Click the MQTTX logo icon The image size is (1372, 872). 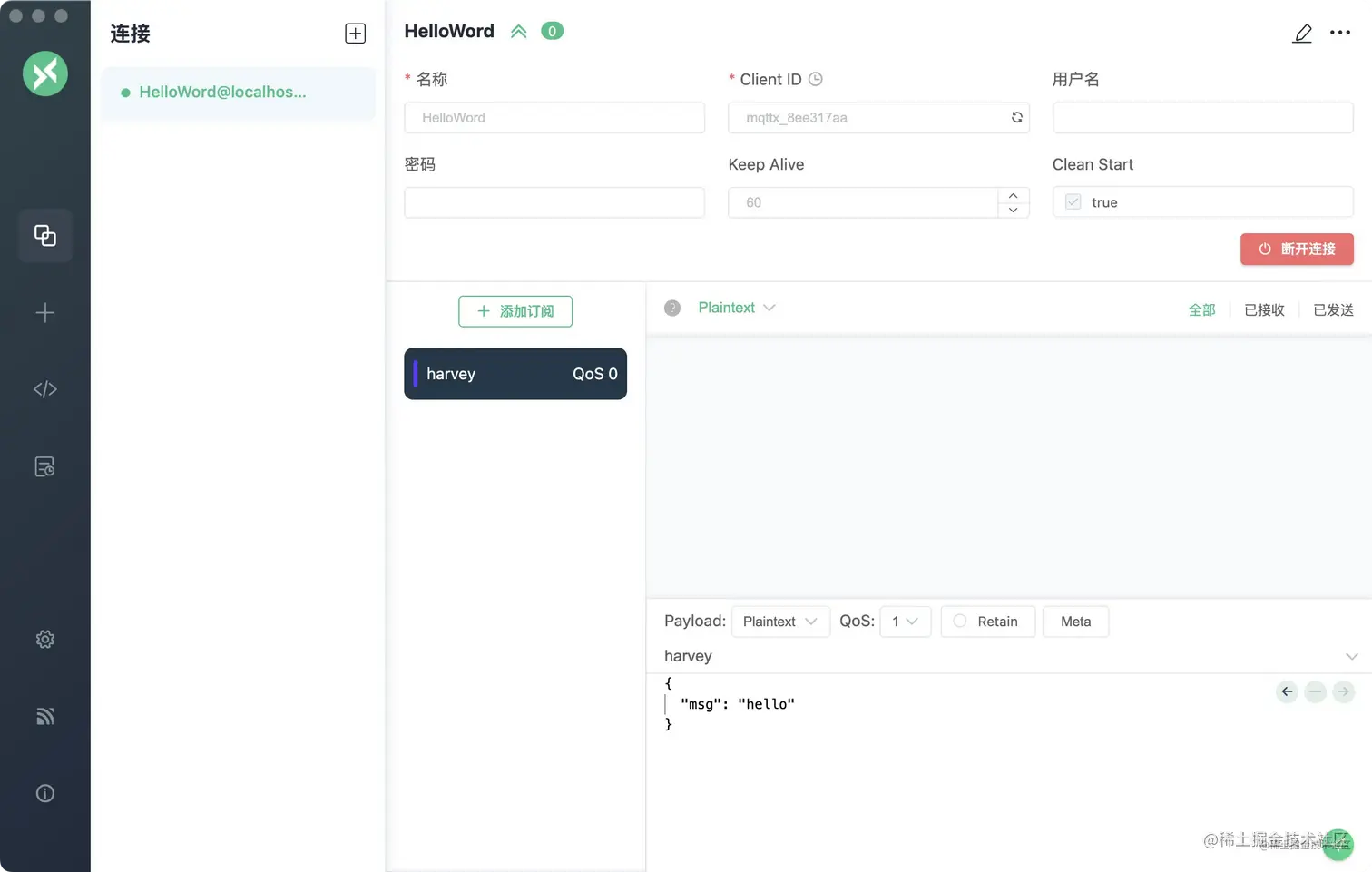point(45,73)
